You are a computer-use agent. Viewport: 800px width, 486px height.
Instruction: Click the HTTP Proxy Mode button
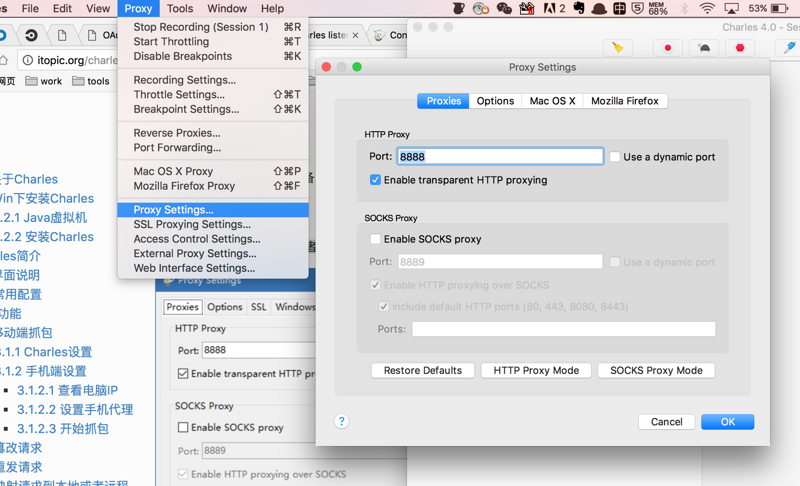coord(536,370)
